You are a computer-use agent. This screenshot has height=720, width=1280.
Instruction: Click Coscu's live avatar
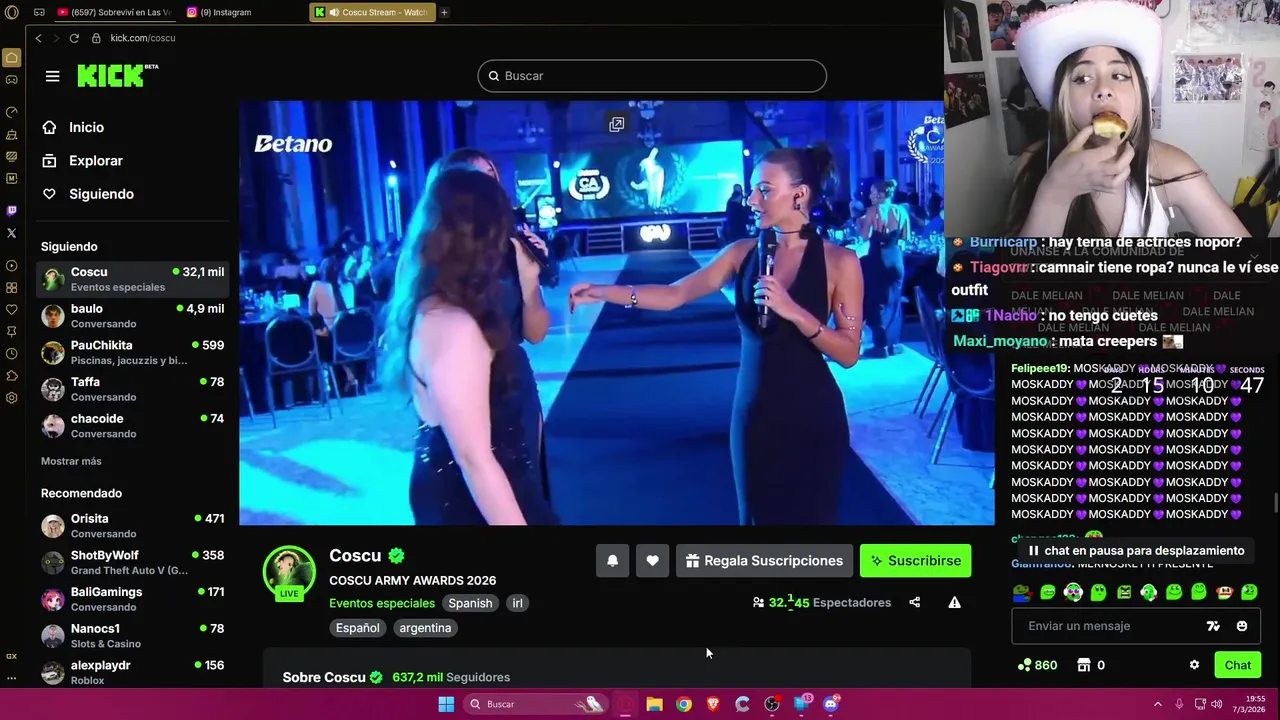point(289,572)
